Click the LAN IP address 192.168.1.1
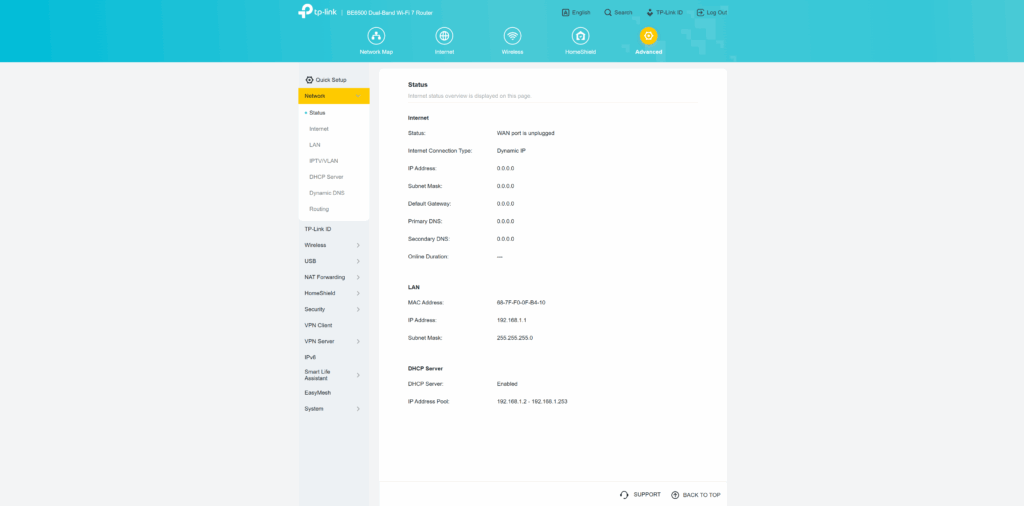1024x506 pixels. tap(512, 321)
